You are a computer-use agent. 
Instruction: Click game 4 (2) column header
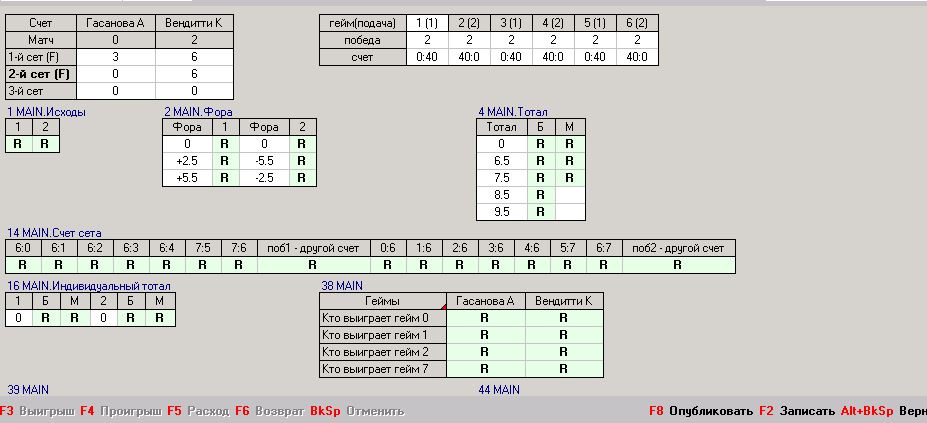[553, 23]
